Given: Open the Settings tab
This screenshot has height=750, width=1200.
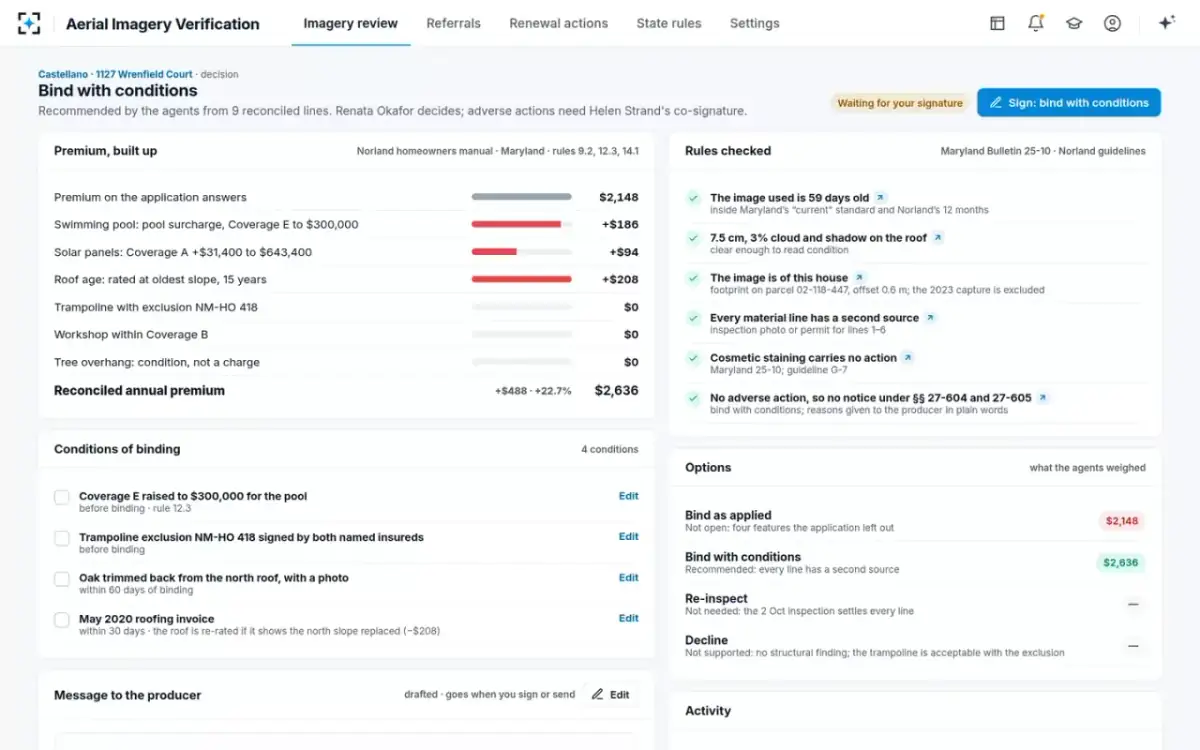Looking at the screenshot, I should tap(754, 23).
